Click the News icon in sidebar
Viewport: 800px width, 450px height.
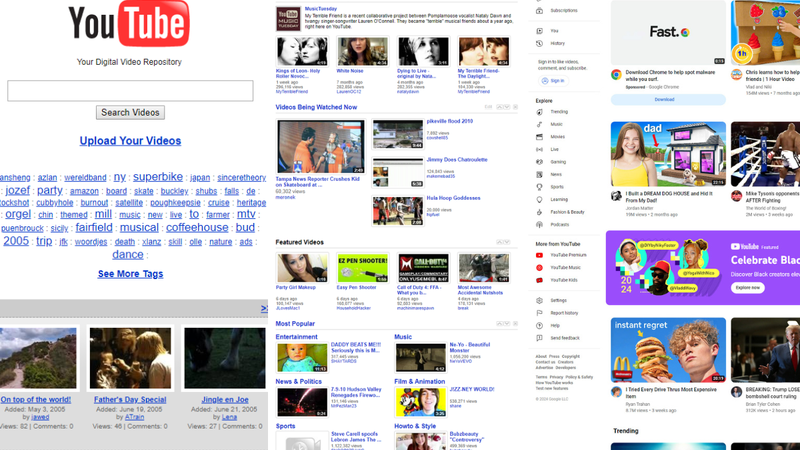coord(539,174)
